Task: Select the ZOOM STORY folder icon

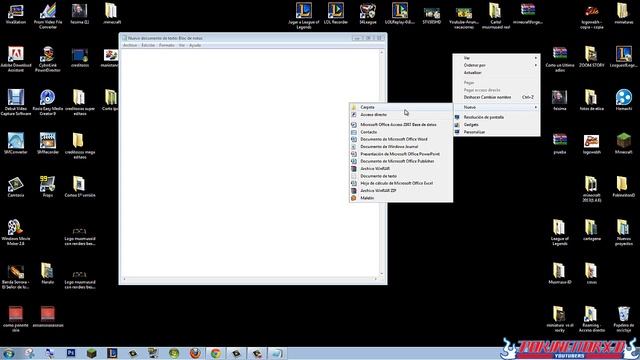Action: coord(591,57)
